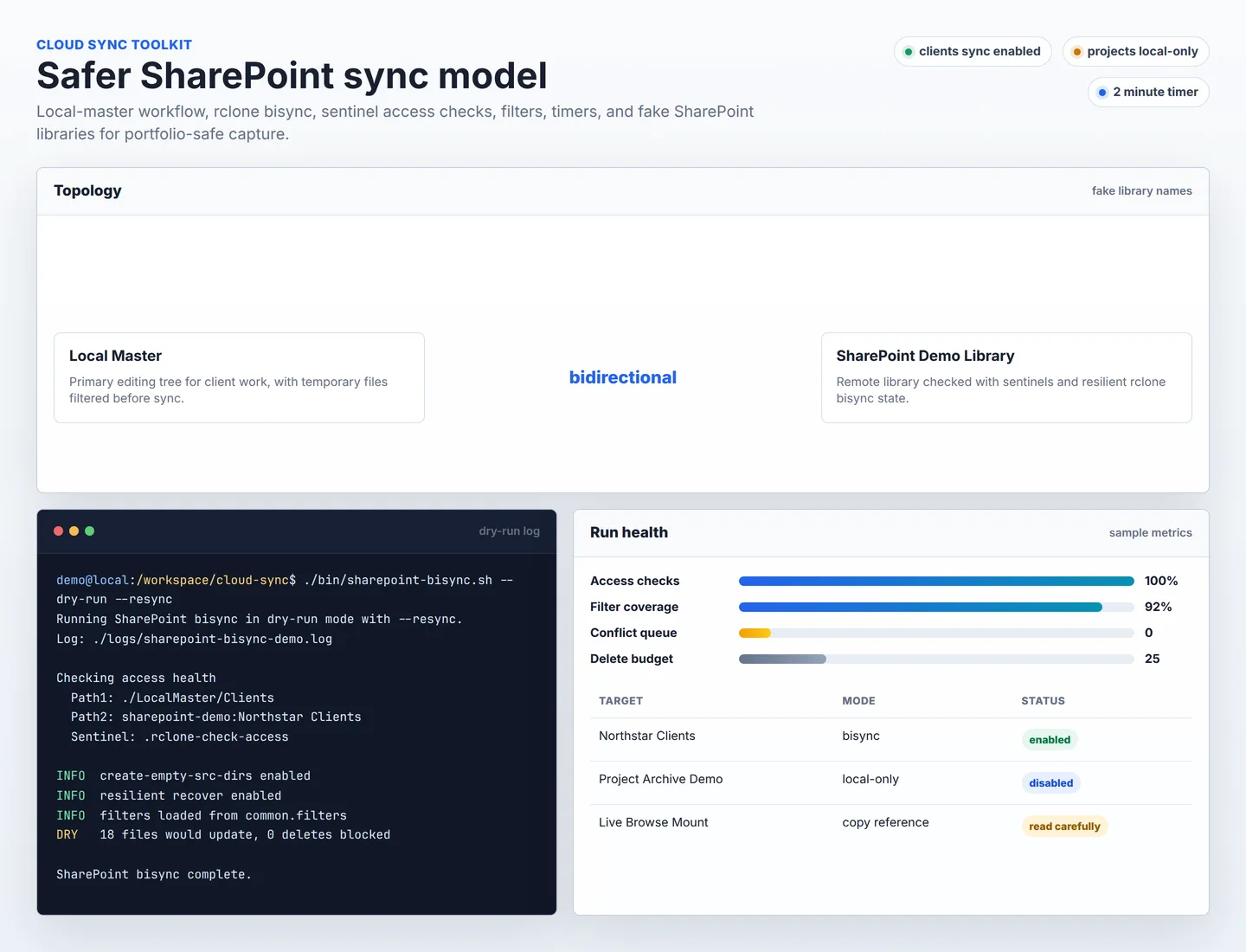Click the Conflict queue progress bar
Screen dimensions: 1246x952
[x=936, y=633]
